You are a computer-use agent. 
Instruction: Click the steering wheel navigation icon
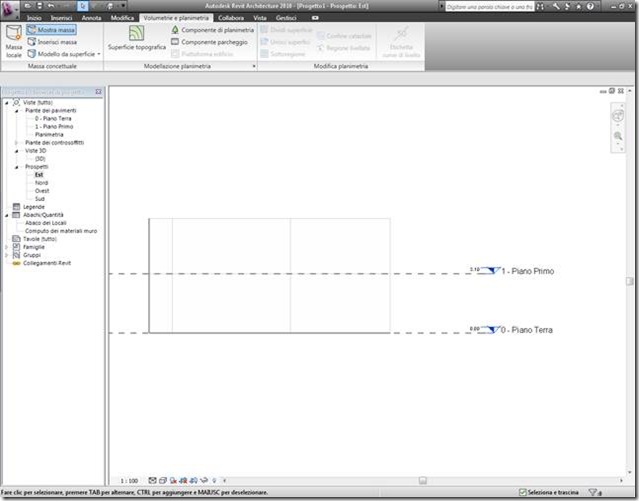618,116
